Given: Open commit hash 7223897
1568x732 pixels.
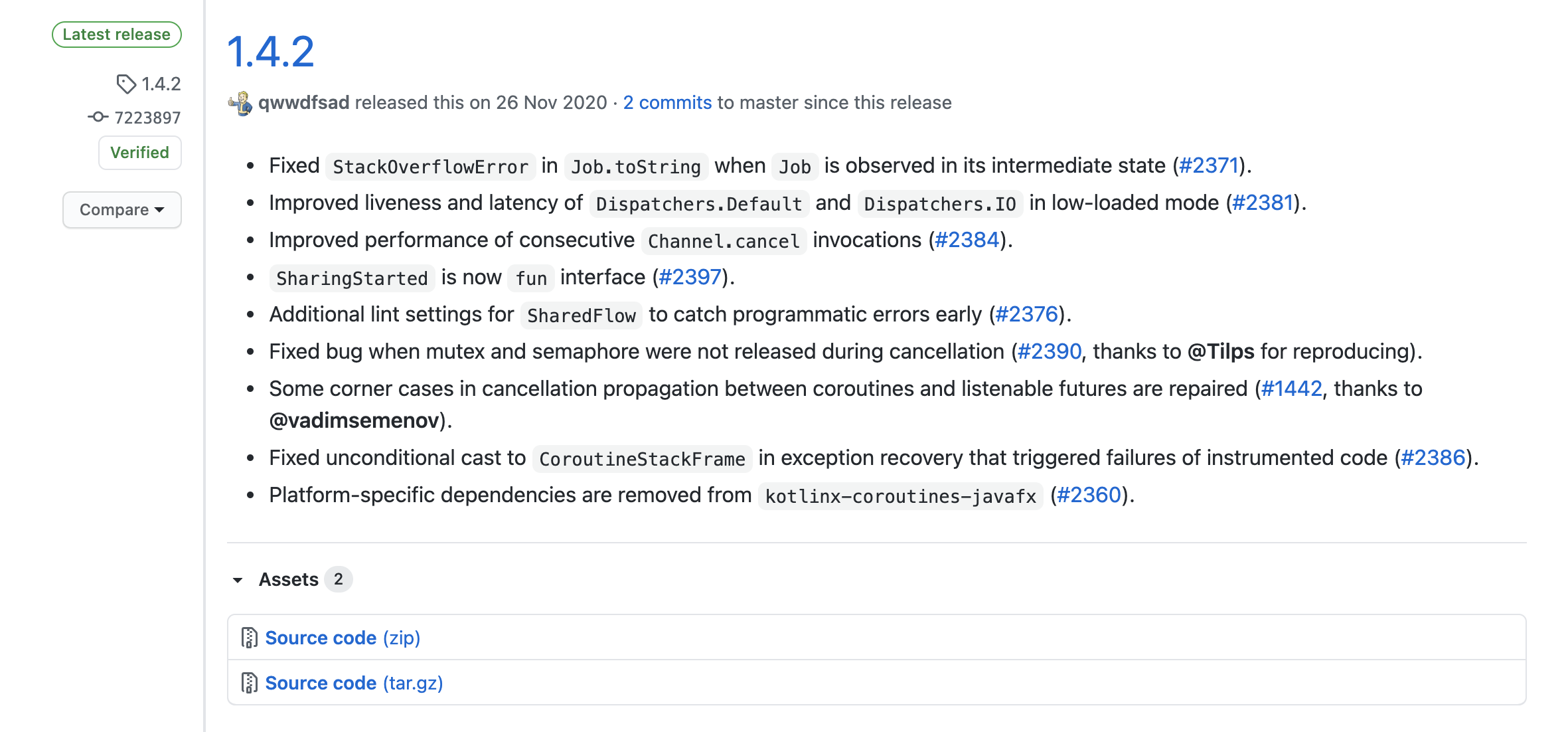Looking at the screenshot, I should click(x=147, y=118).
